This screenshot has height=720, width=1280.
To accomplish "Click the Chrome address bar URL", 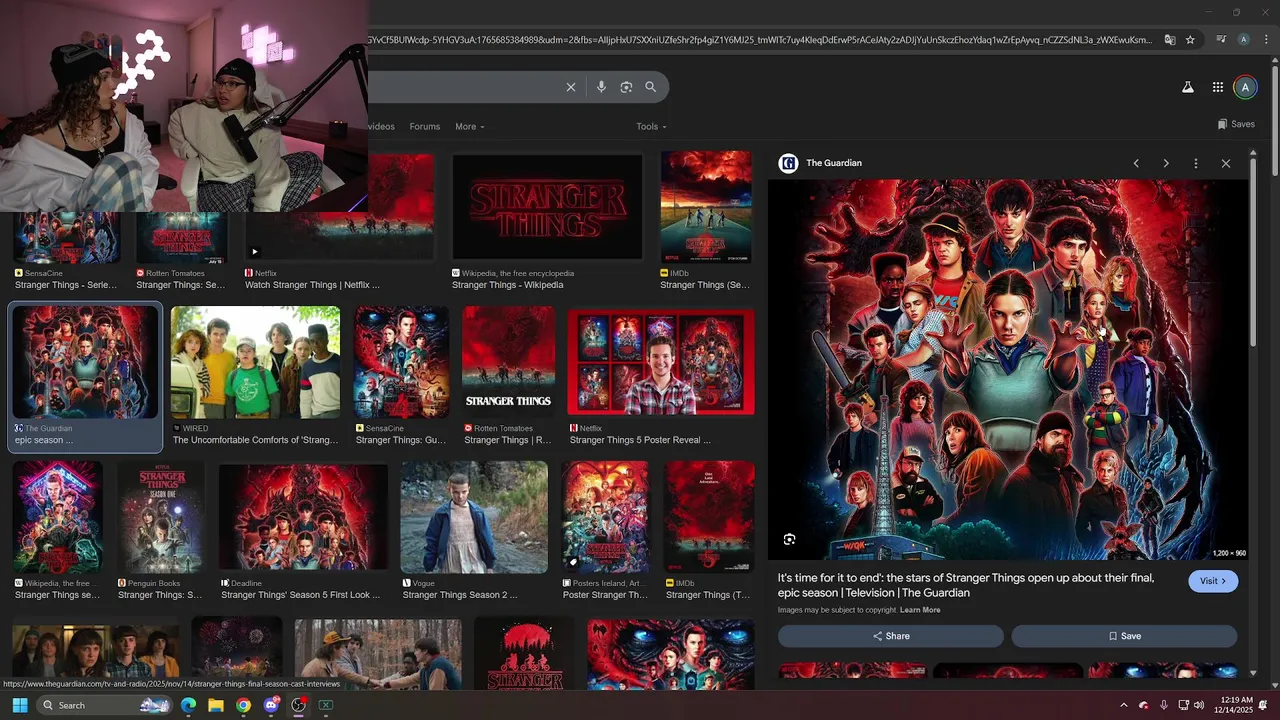I will coord(760,40).
